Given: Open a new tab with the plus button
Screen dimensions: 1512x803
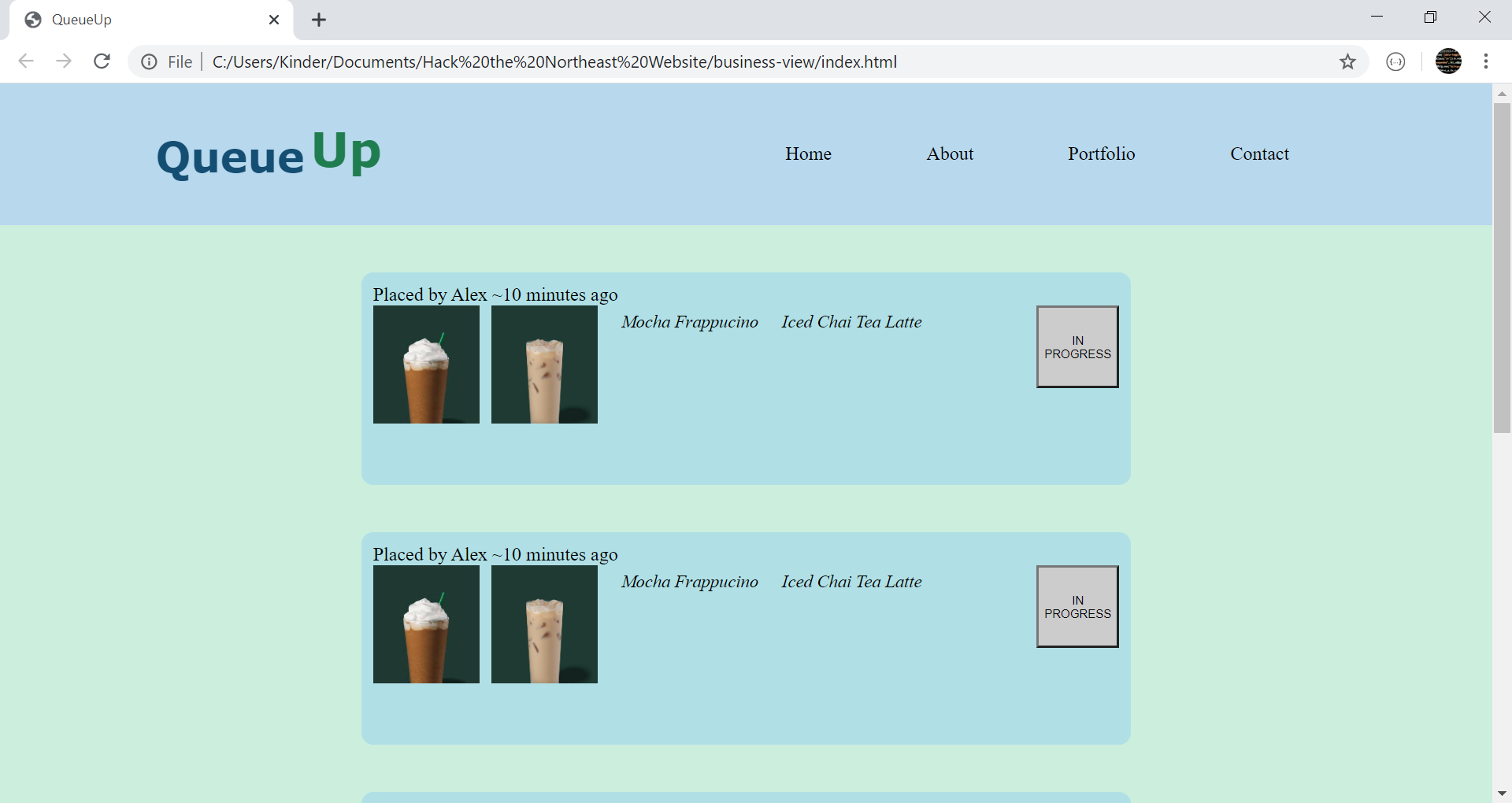Looking at the screenshot, I should pyautogui.click(x=319, y=20).
